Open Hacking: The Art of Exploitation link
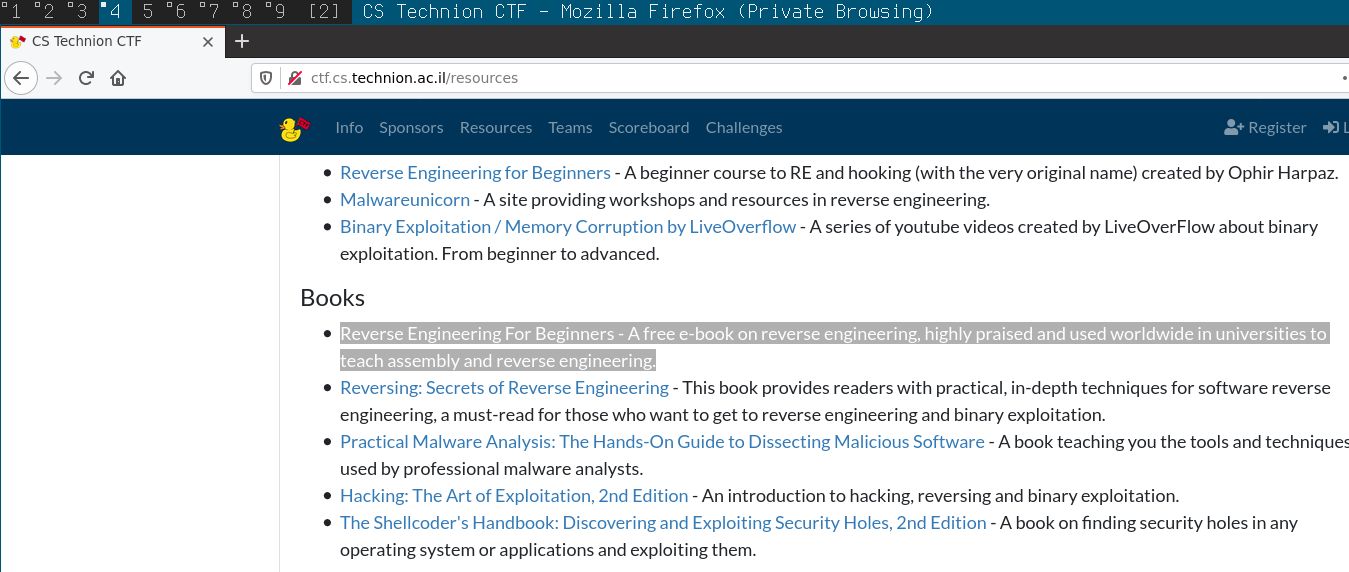 click(x=514, y=496)
